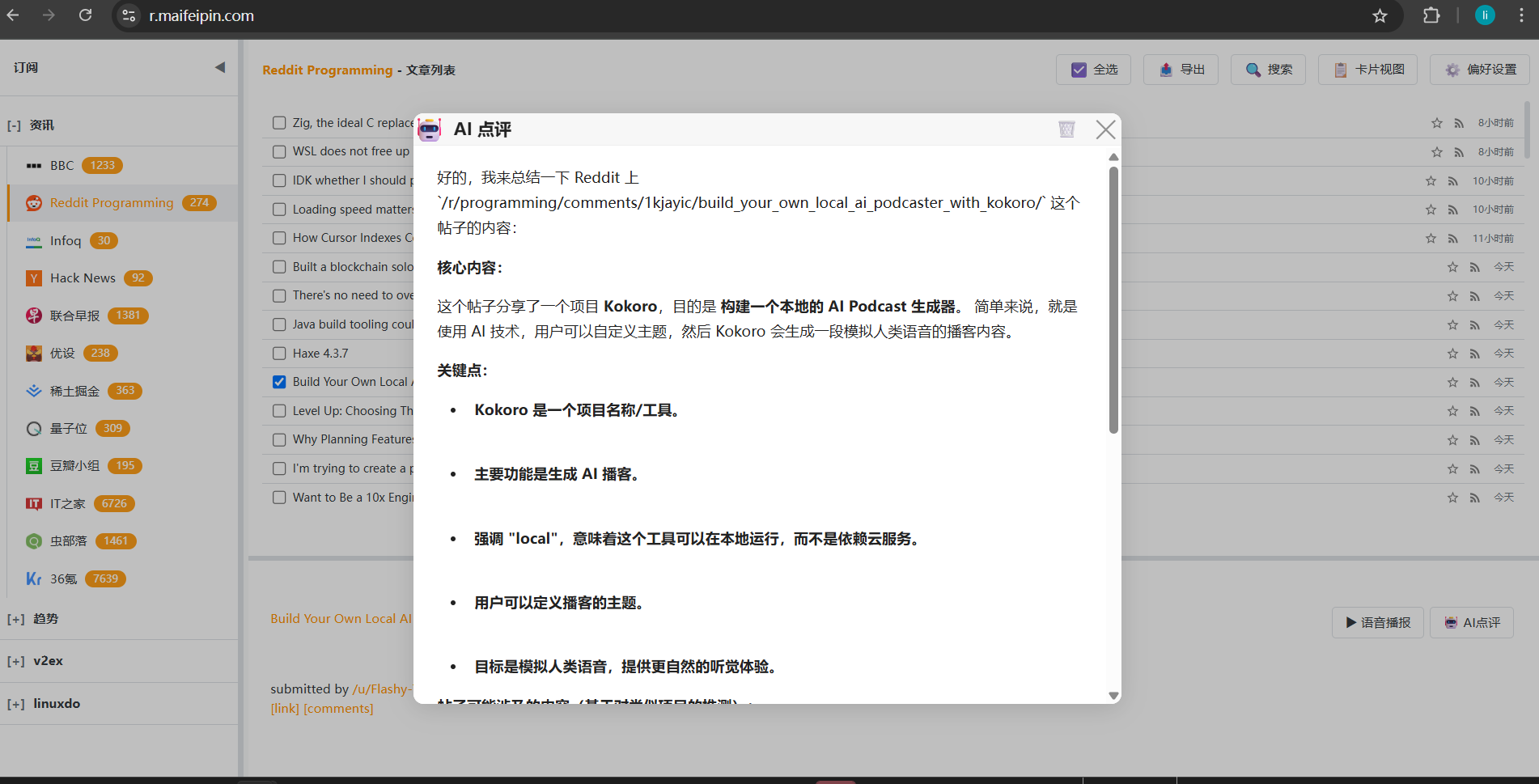This screenshot has height=784, width=1539.
Task: Click the browser back arrow
Action: coord(13,15)
